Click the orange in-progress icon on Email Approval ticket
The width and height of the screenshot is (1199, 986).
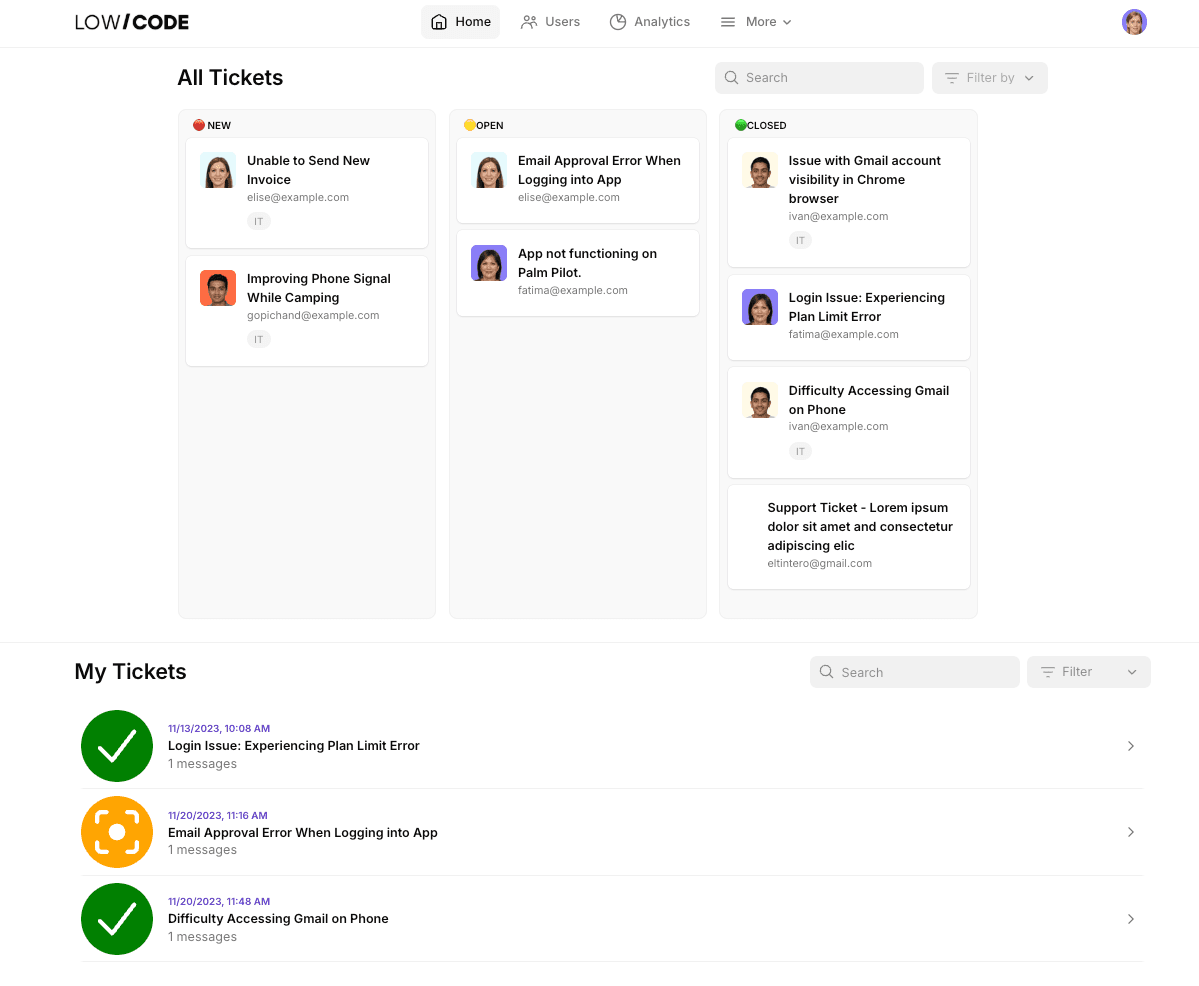tap(116, 831)
